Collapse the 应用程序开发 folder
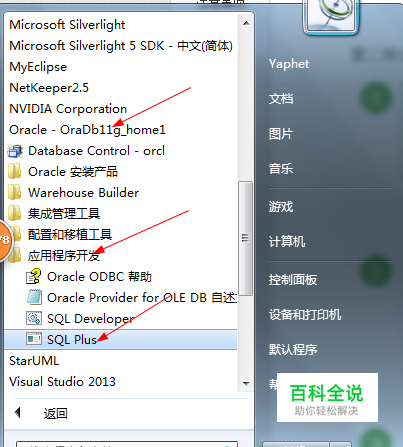 tap(64, 256)
